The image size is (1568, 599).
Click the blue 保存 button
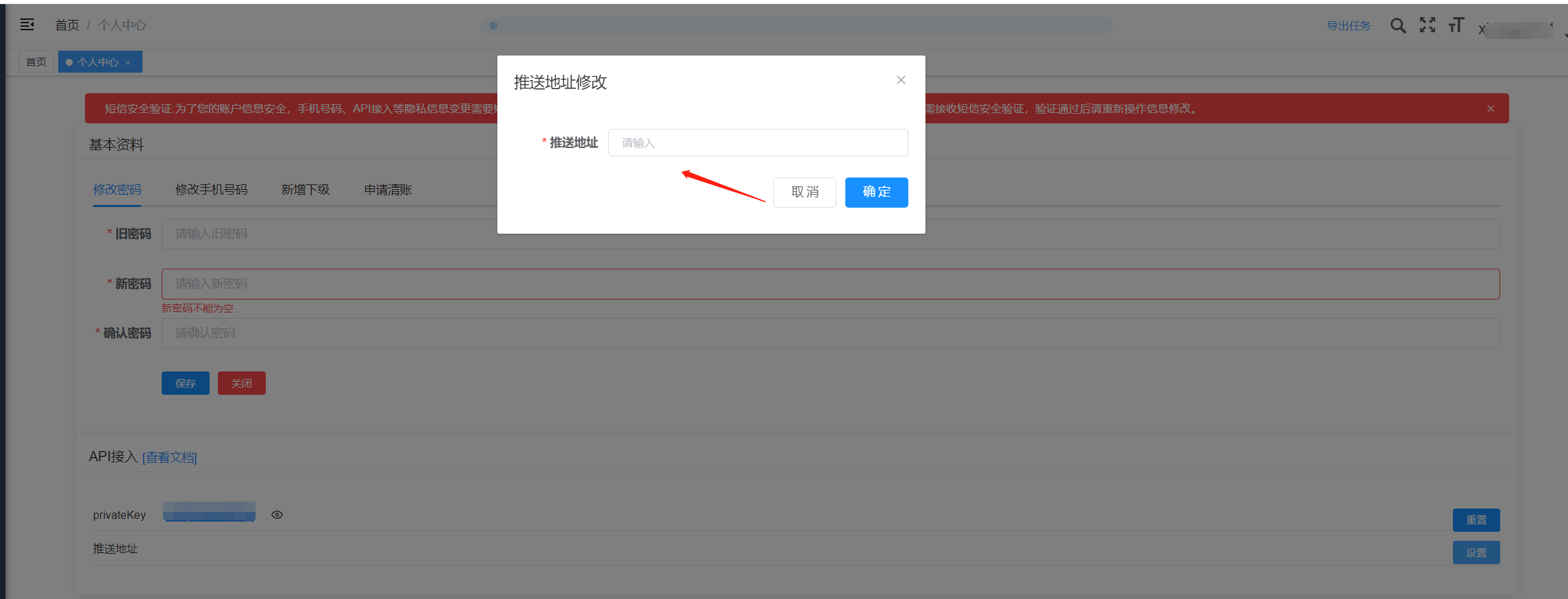pyautogui.click(x=186, y=383)
